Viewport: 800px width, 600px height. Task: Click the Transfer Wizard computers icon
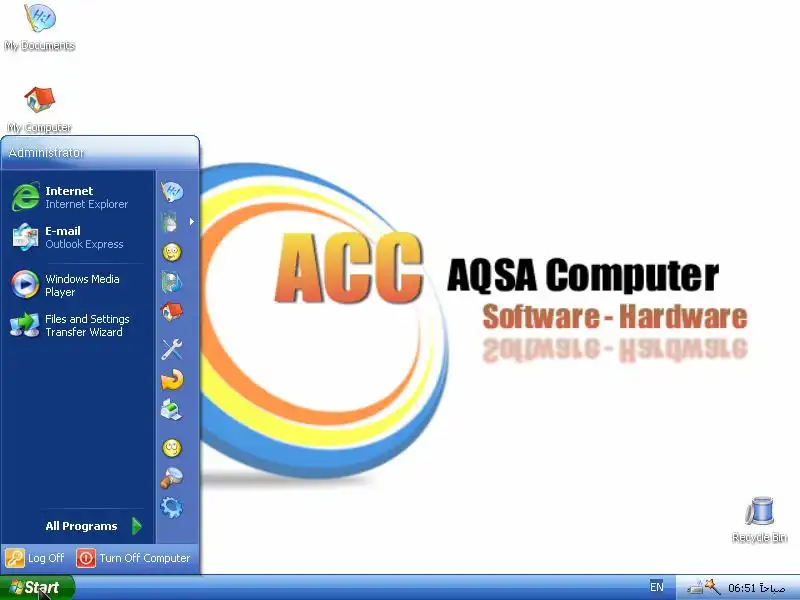pyautogui.click(x=24, y=325)
